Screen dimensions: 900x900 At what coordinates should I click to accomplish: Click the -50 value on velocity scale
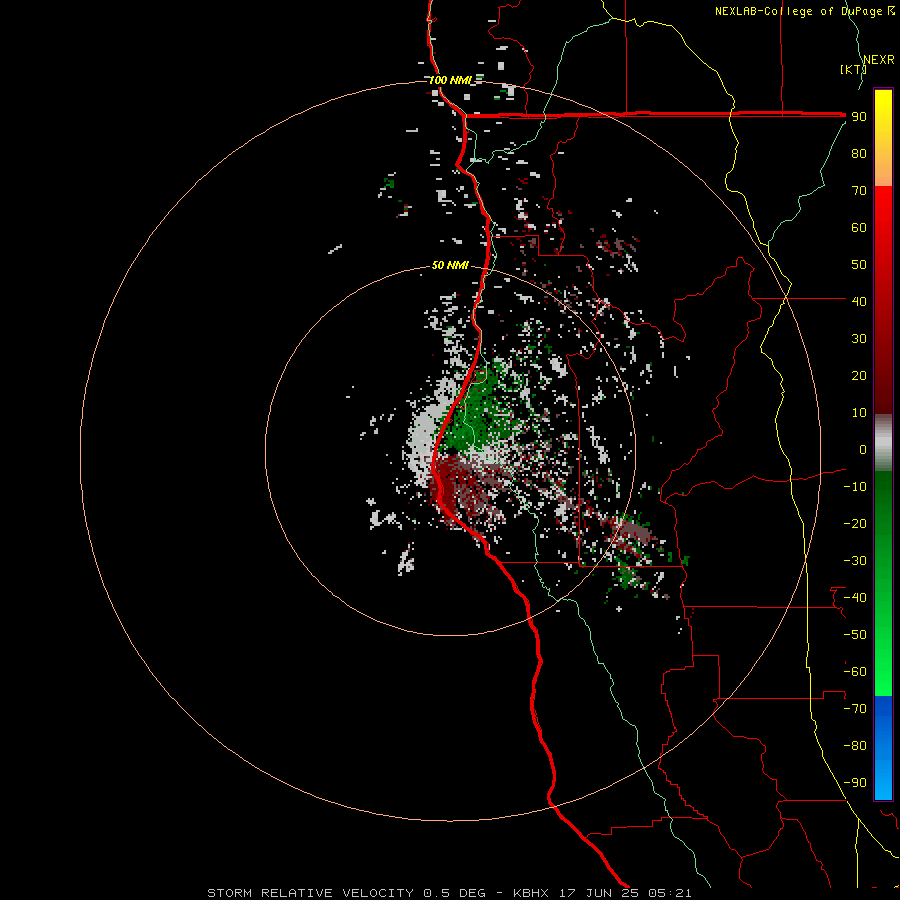pyautogui.click(x=855, y=635)
